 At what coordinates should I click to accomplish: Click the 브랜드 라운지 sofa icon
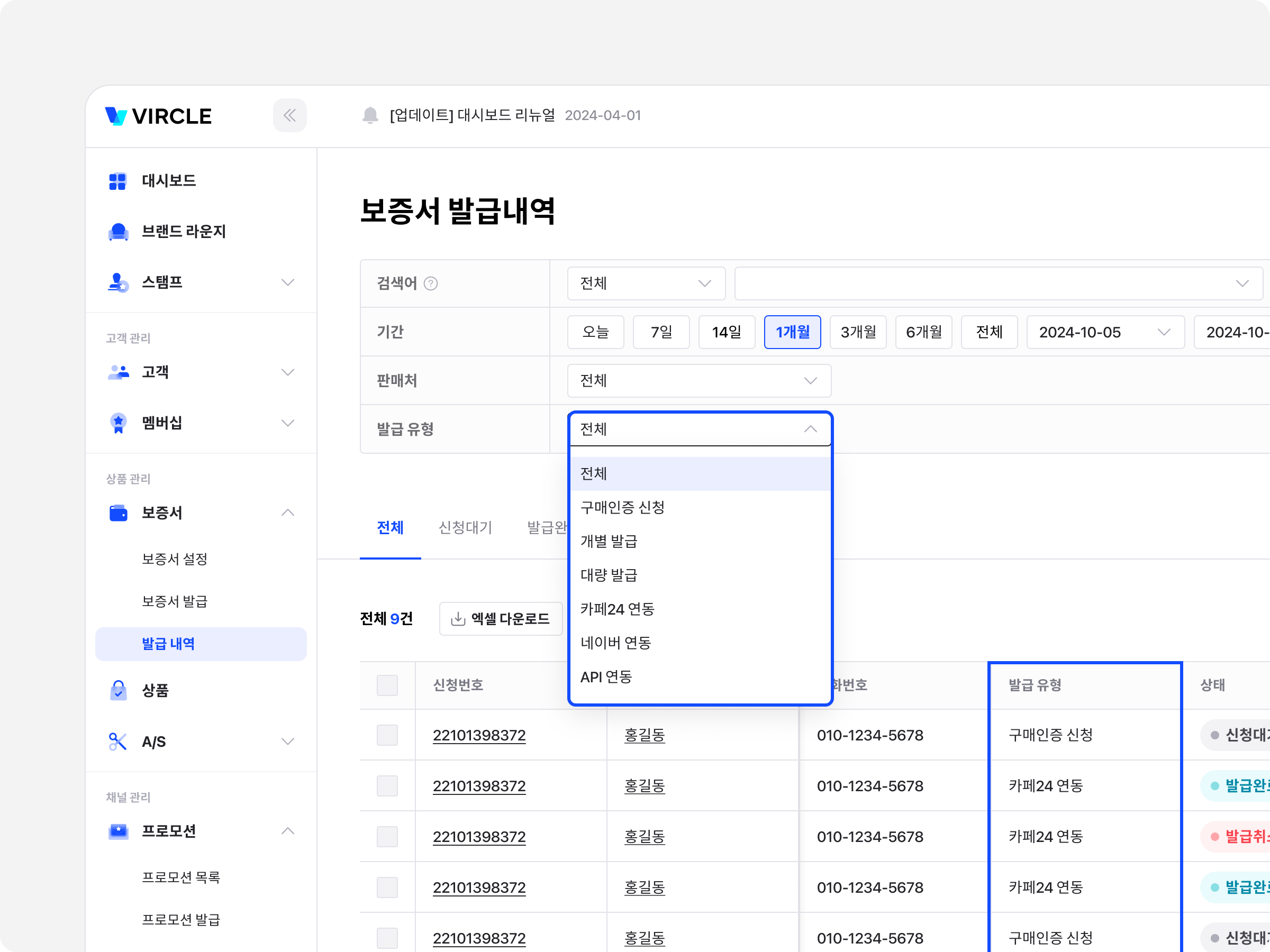119,231
